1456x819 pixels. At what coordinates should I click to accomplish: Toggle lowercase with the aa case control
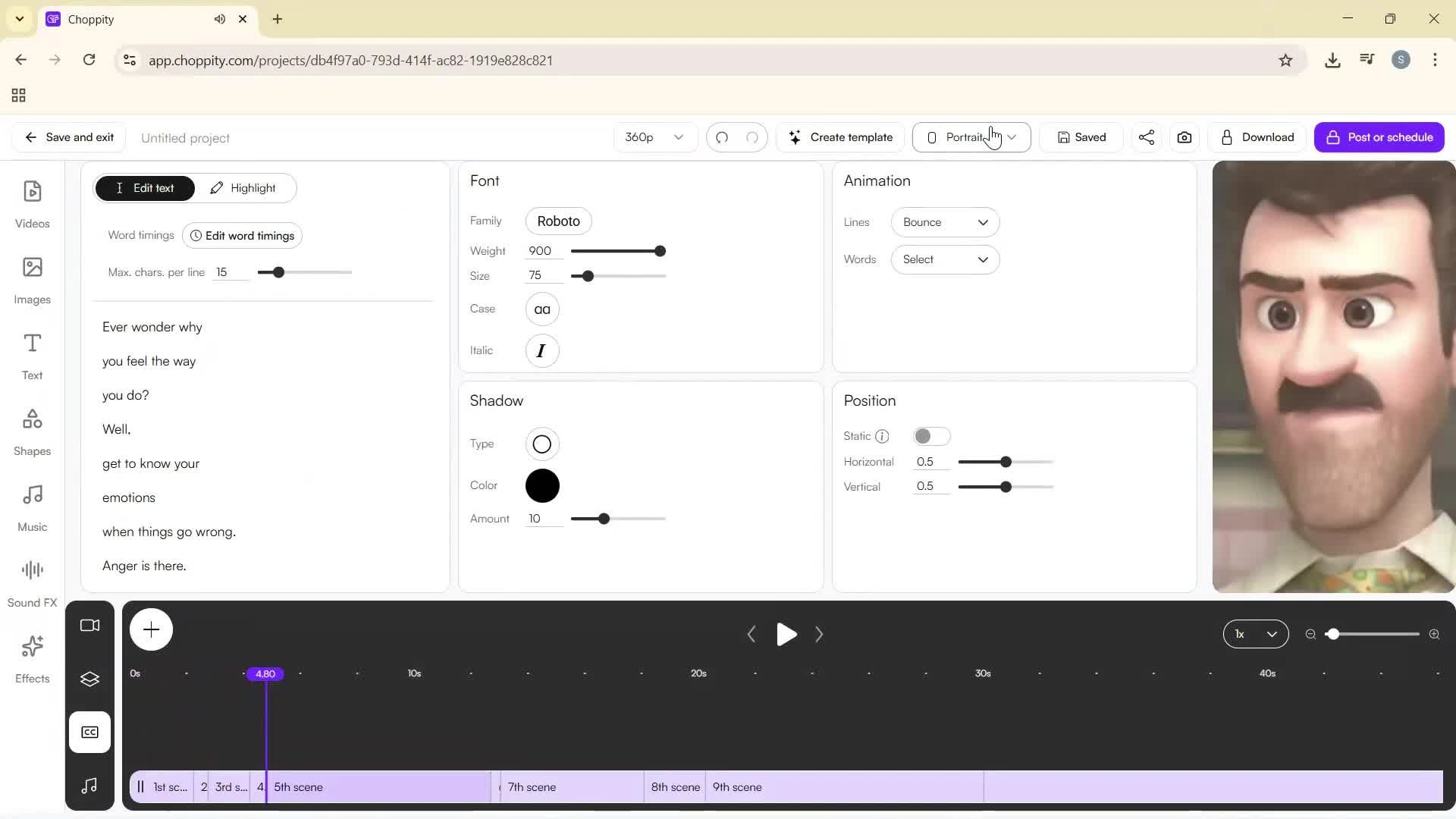tap(541, 309)
